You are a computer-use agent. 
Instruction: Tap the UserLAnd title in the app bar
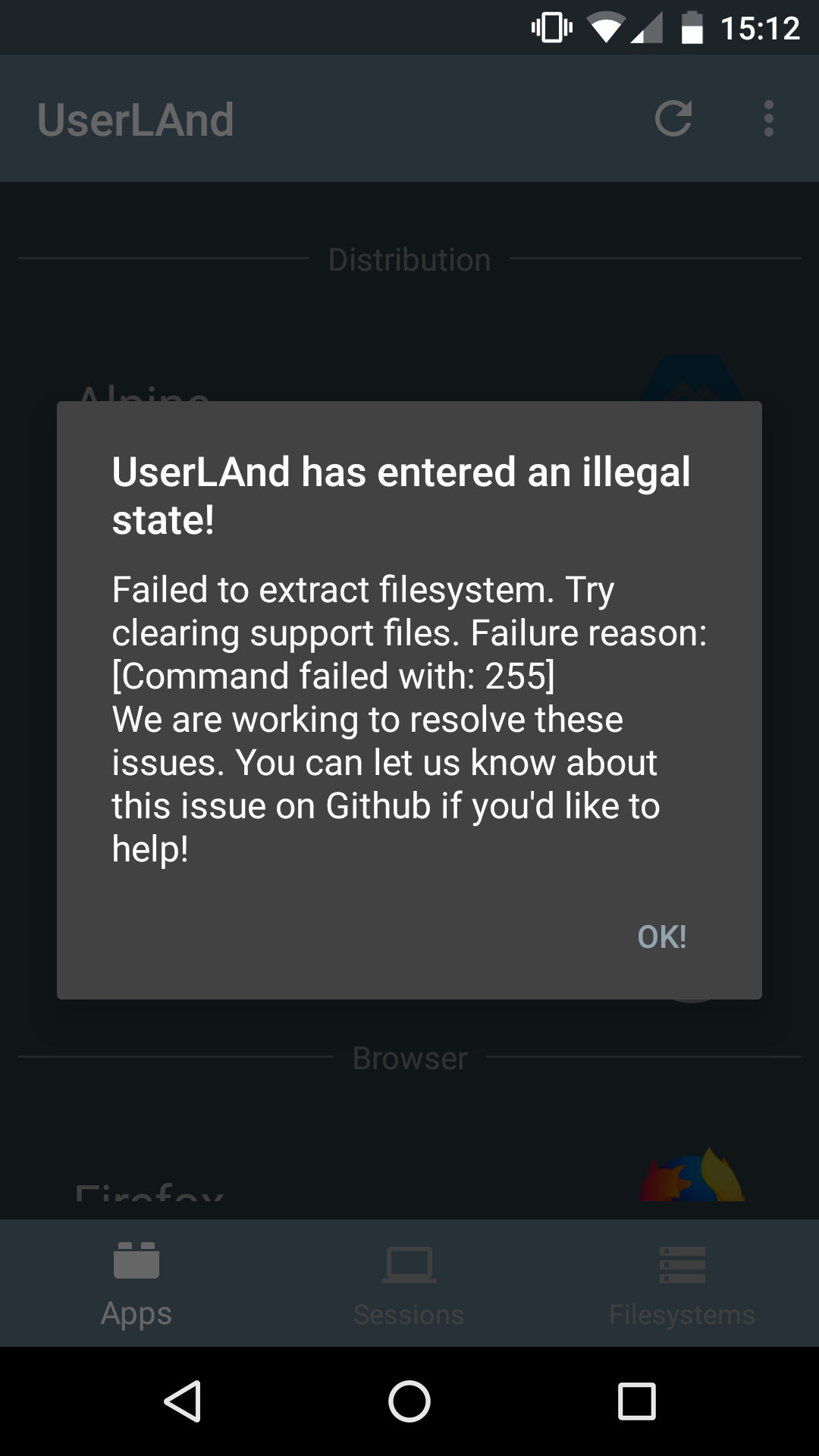137,118
